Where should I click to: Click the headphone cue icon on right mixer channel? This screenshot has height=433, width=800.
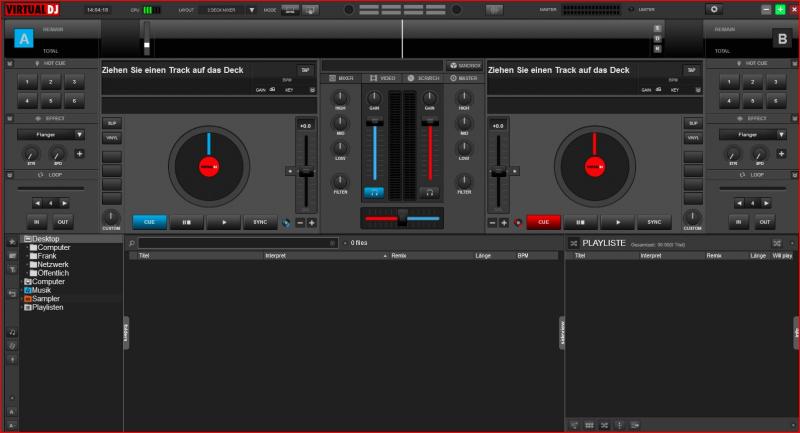(429, 191)
